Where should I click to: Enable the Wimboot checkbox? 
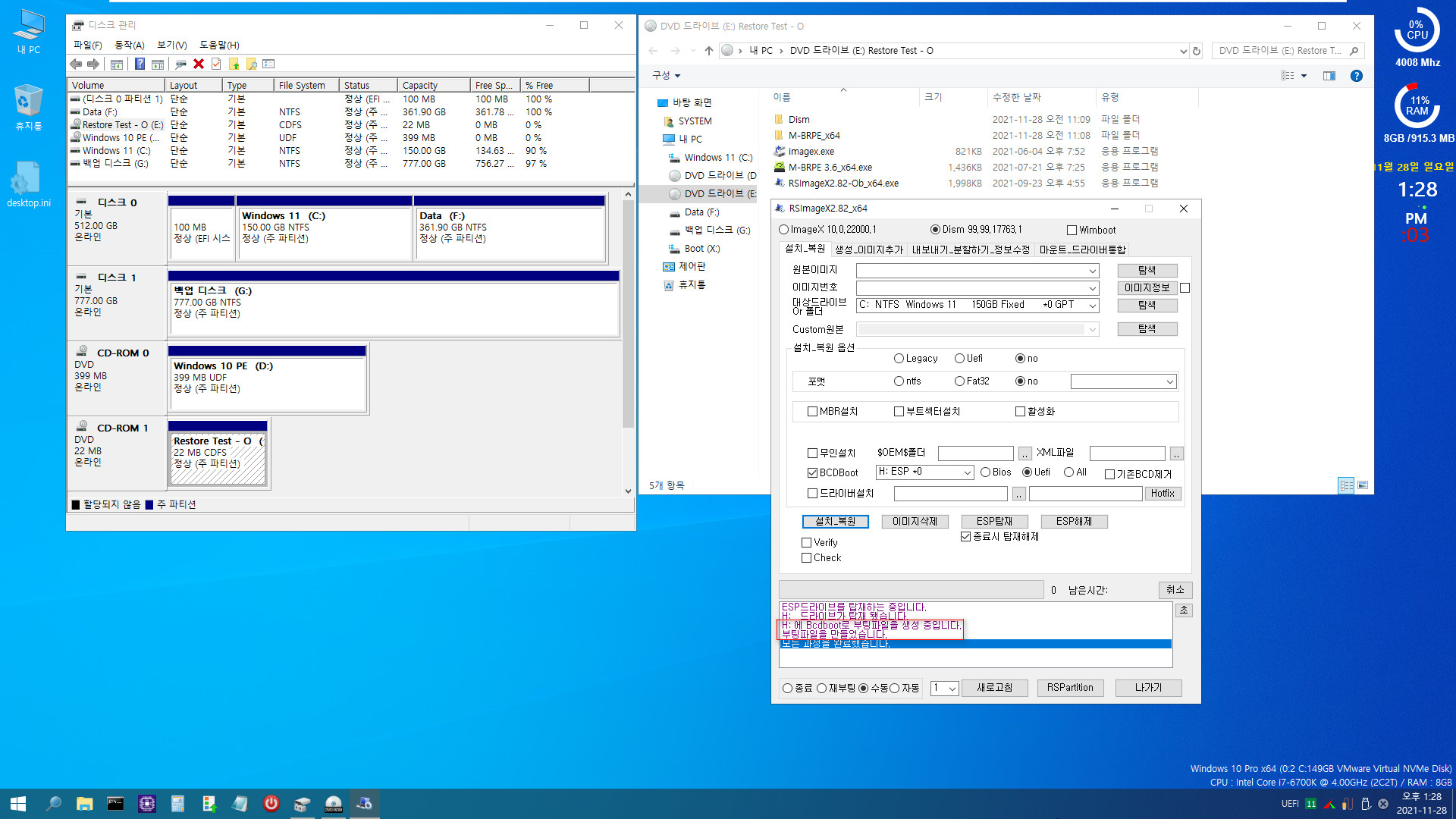coord(1072,231)
